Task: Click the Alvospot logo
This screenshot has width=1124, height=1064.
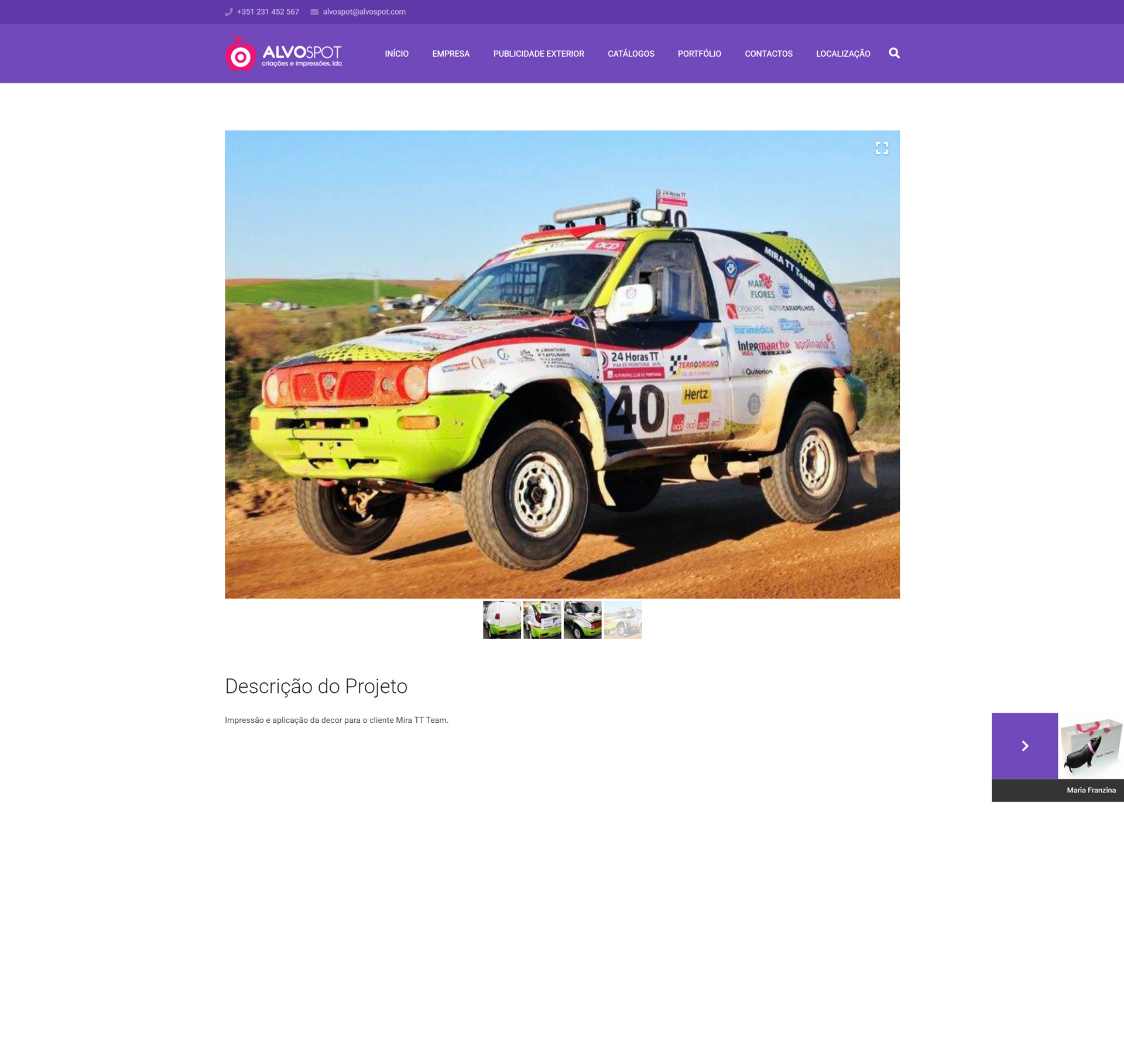Action: [x=283, y=54]
